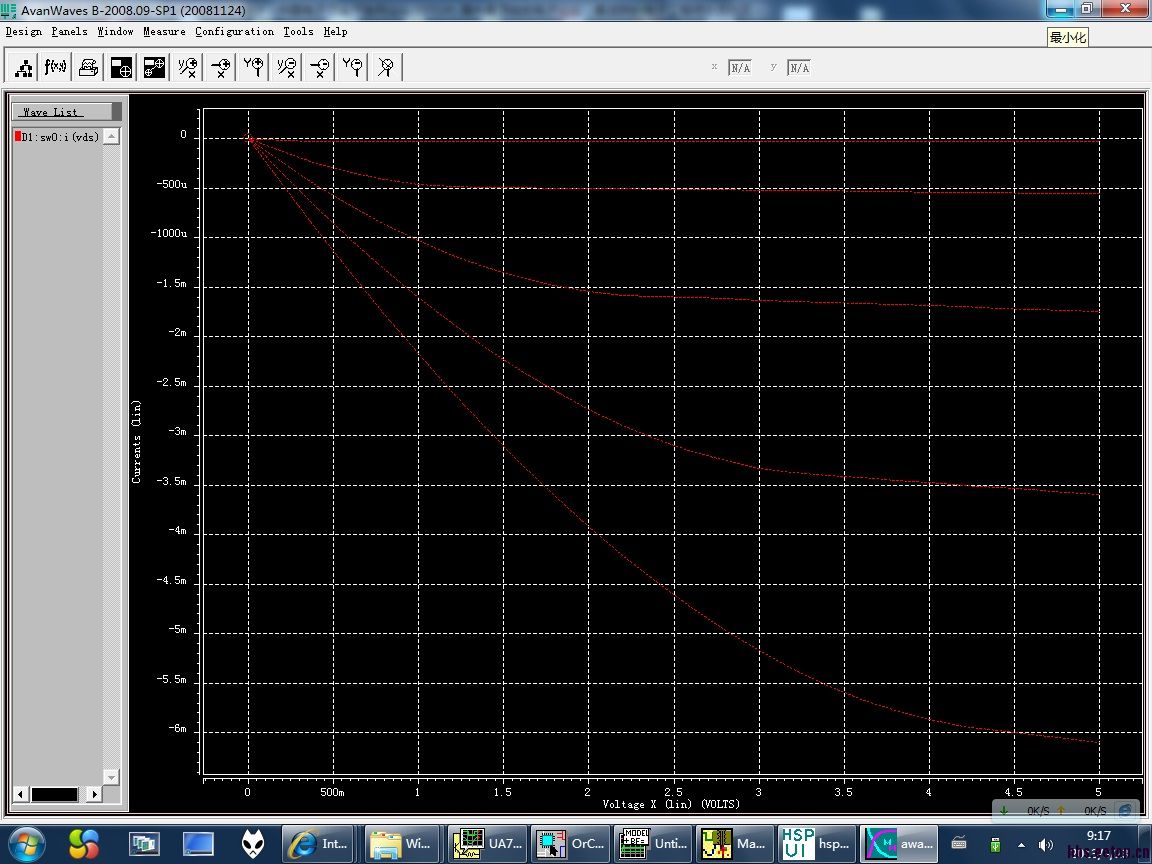This screenshot has height=864, width=1152.
Task: Switch to the Untitled model editor taskbar item
Action: pyautogui.click(x=652, y=843)
